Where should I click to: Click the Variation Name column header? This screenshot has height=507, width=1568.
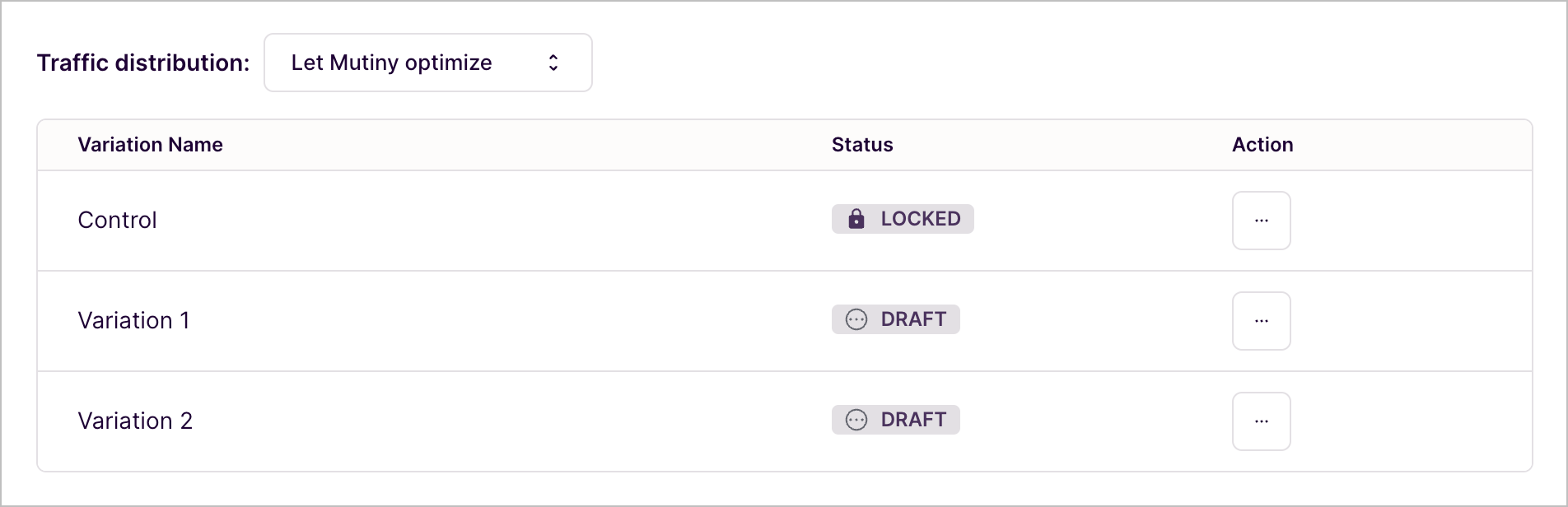pyautogui.click(x=150, y=145)
